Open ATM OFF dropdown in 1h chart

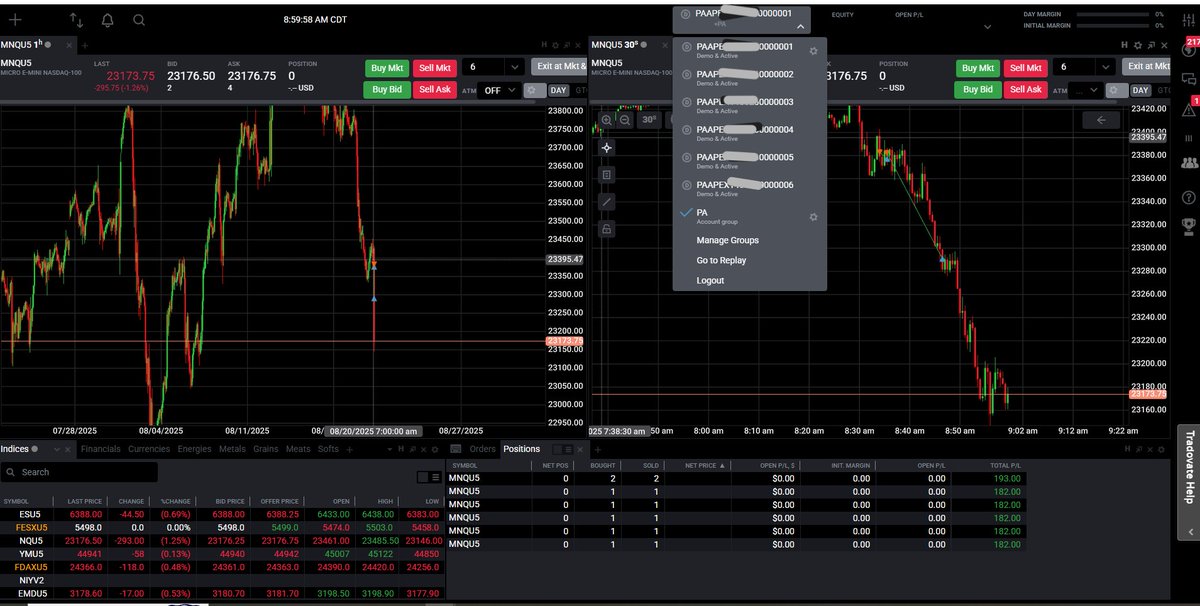(x=499, y=90)
